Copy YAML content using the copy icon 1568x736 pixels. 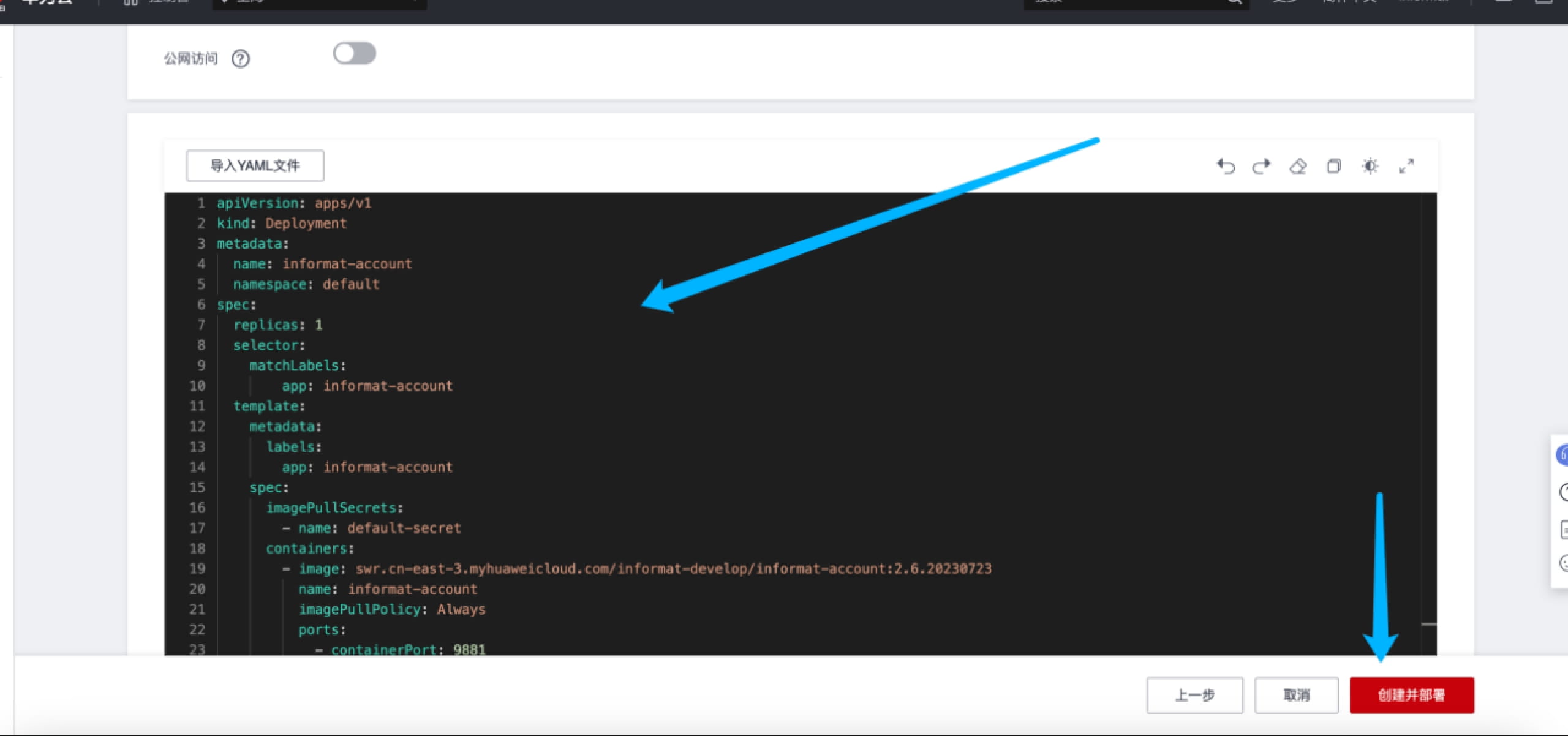tap(1333, 166)
